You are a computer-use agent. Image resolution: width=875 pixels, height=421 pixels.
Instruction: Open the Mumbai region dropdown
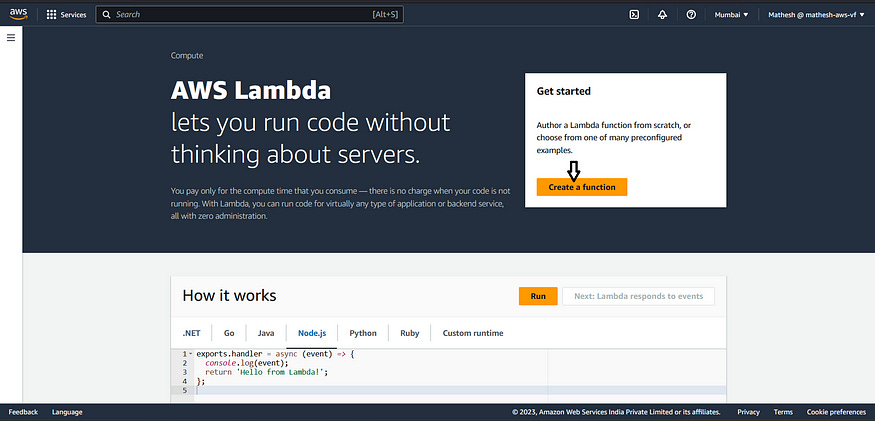tap(731, 15)
